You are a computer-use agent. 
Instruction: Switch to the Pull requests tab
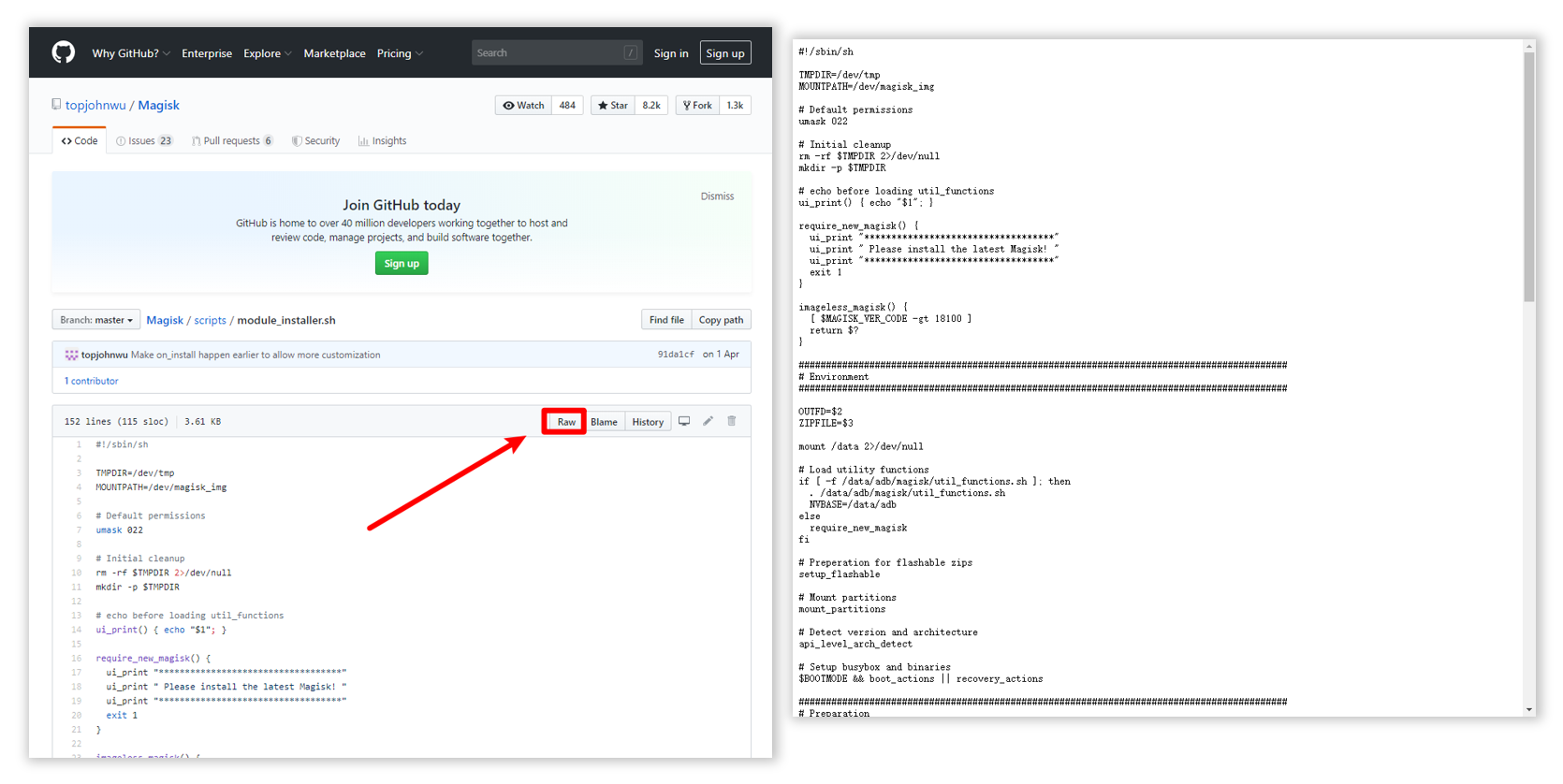pos(232,140)
